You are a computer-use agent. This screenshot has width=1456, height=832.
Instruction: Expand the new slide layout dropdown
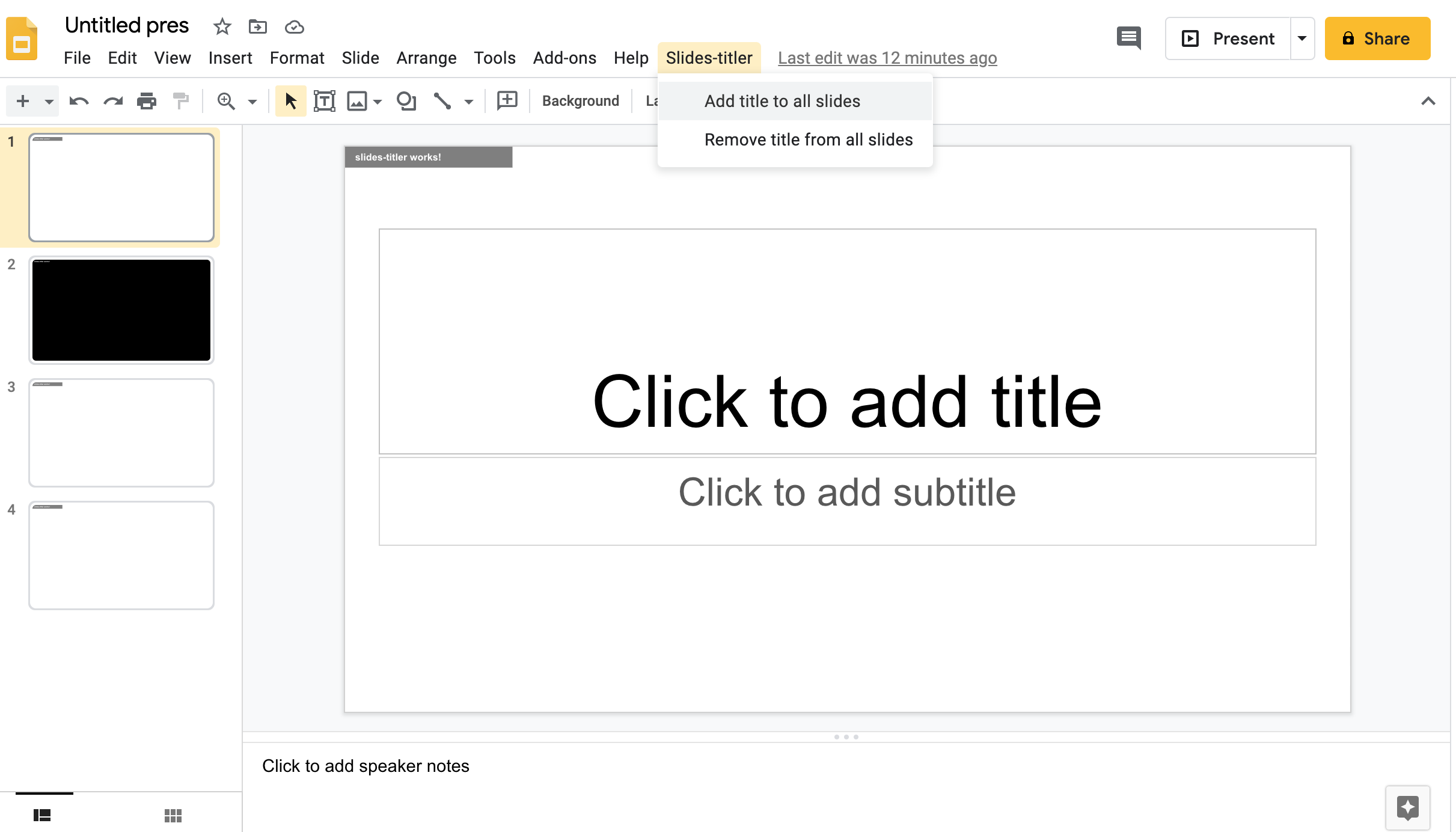click(49, 101)
